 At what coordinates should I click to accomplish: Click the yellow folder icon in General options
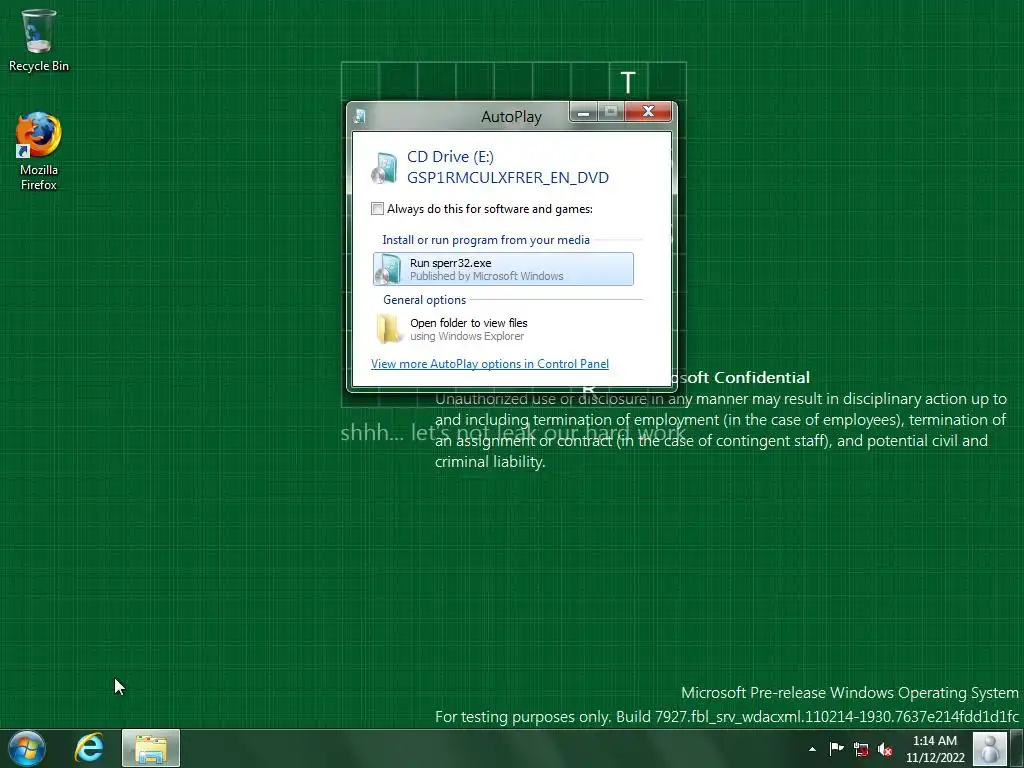point(389,328)
